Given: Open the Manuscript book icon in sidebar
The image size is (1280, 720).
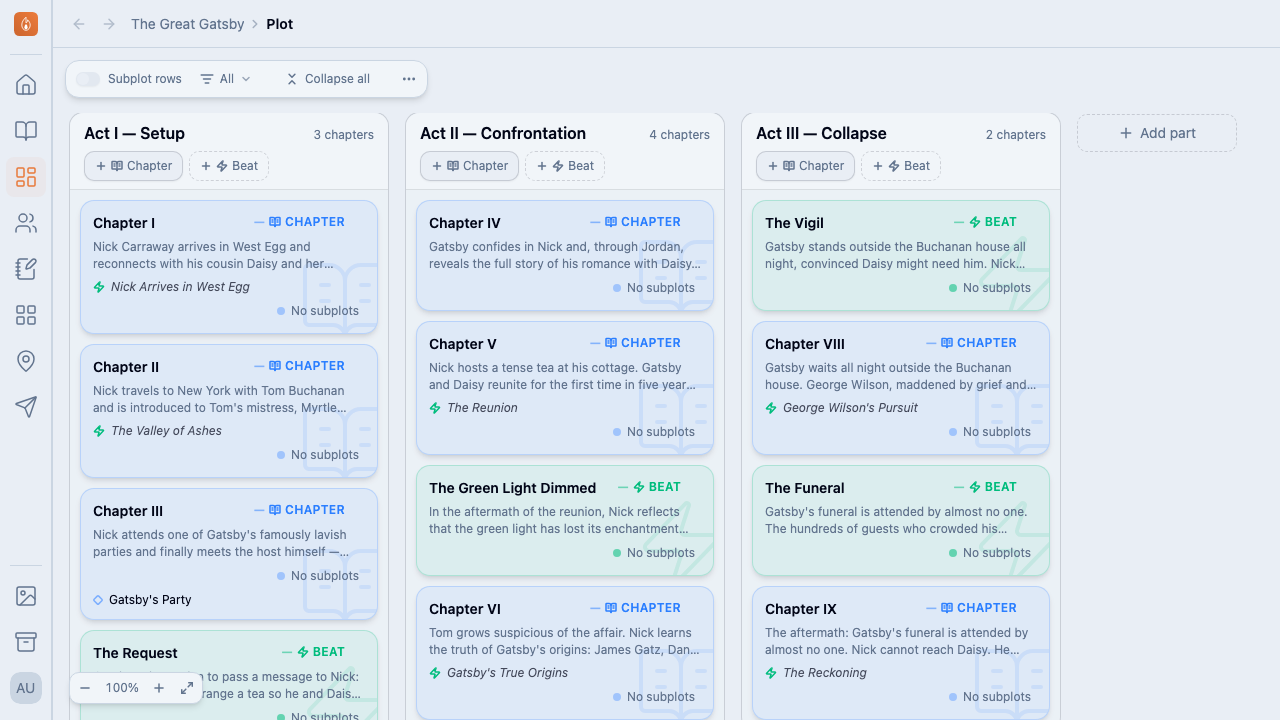Looking at the screenshot, I should (26, 131).
